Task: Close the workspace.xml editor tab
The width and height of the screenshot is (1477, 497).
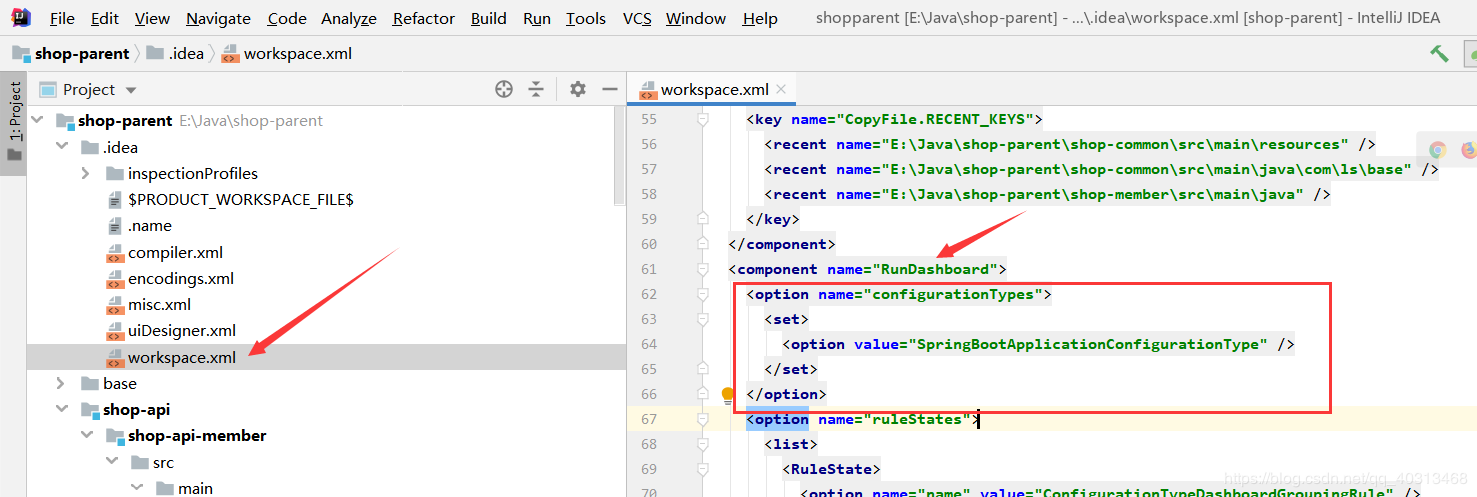Action: tap(782, 89)
